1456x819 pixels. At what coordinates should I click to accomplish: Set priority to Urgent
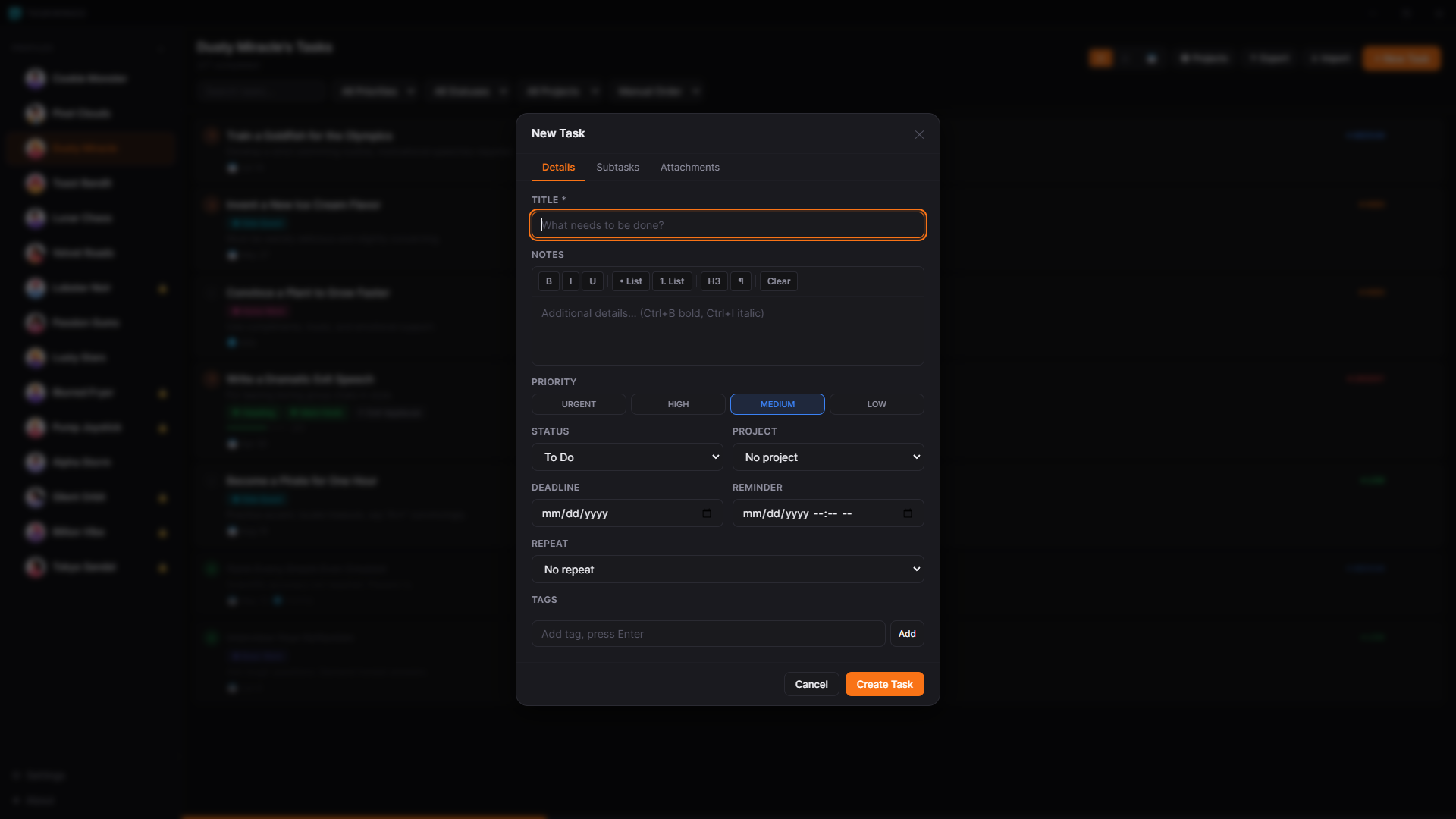coord(579,404)
